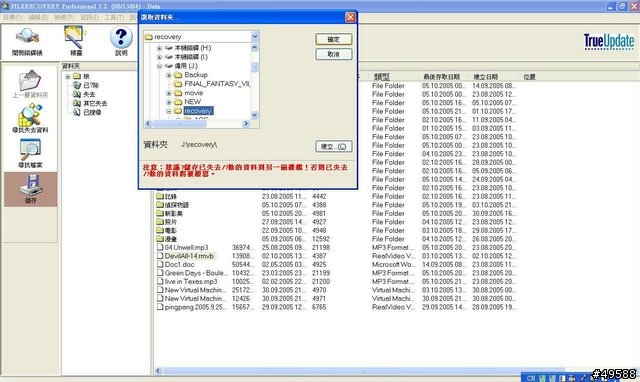The width and height of the screenshot is (640, 382).
Task: Collapse the drive (J:) node
Action: [159, 66]
